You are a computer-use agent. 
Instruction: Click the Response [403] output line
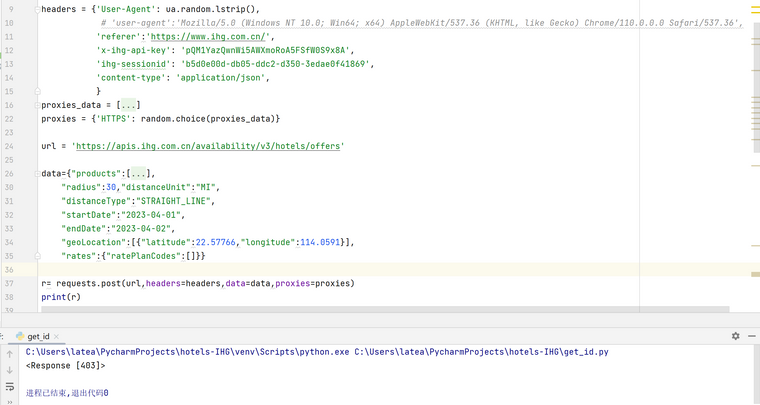(62, 366)
